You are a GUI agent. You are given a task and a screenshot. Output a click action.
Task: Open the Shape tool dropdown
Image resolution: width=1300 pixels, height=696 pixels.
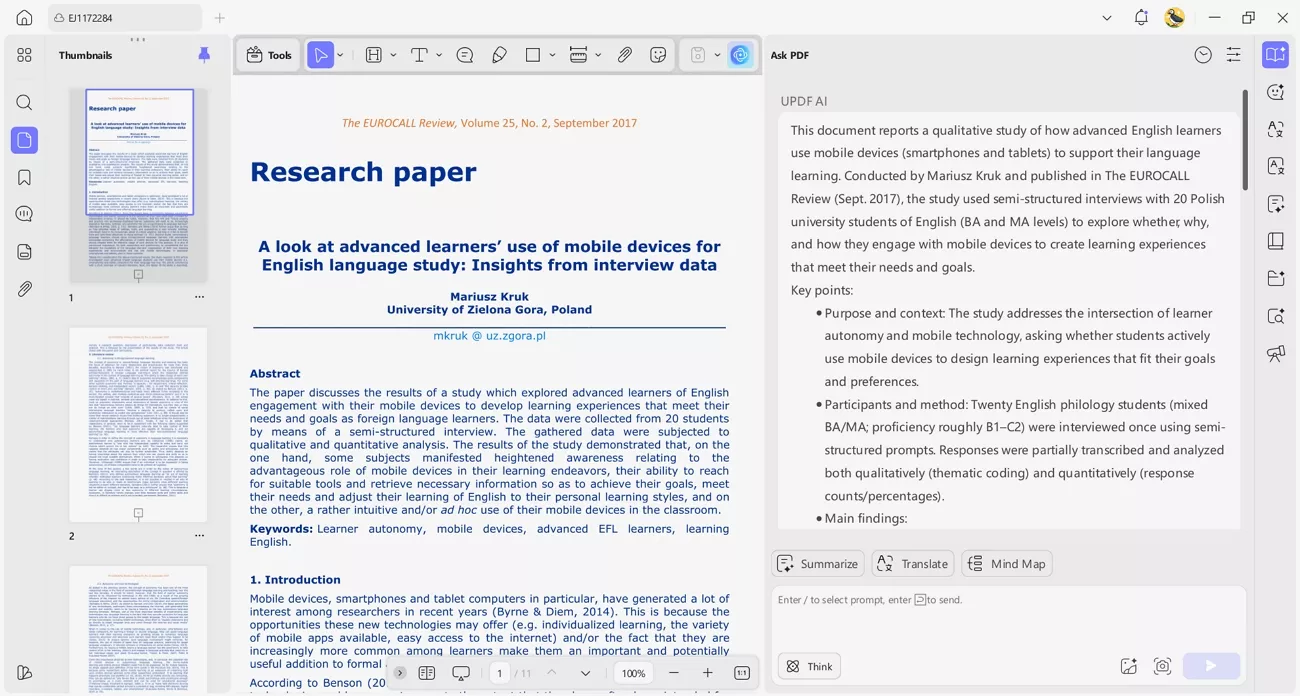pos(553,55)
